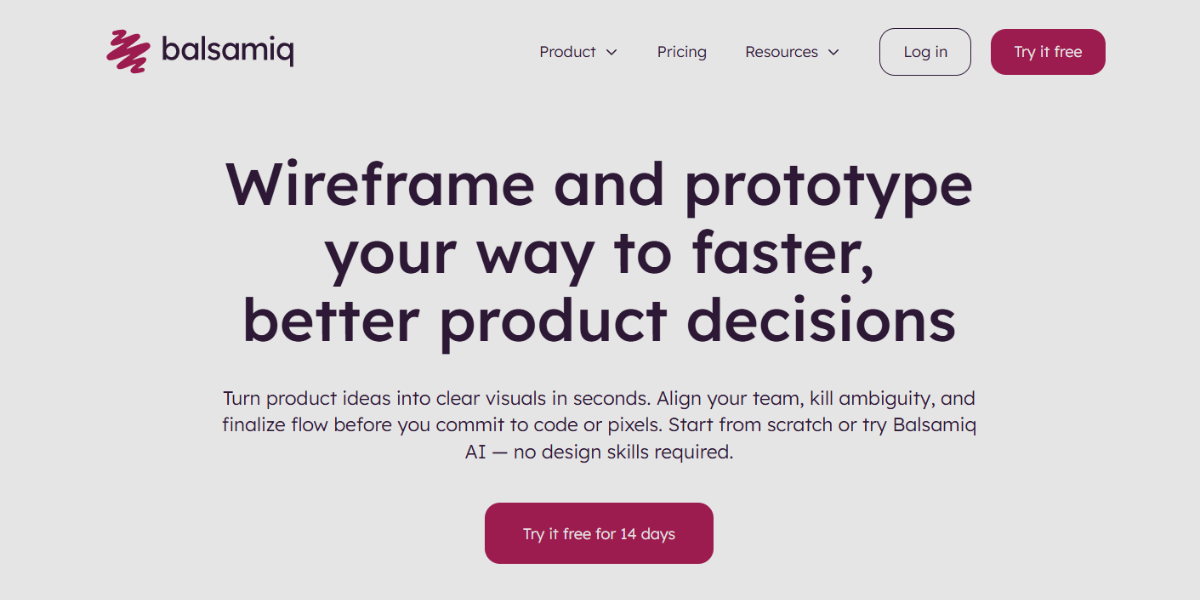
Task: Open the Resources menu
Action: tap(781, 52)
